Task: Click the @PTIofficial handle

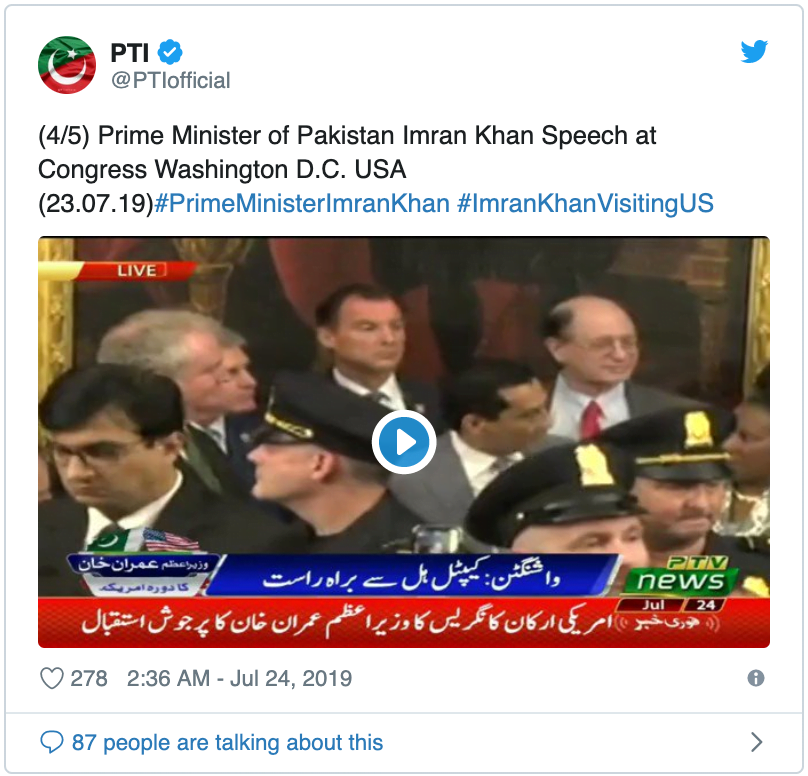Action: point(171,80)
